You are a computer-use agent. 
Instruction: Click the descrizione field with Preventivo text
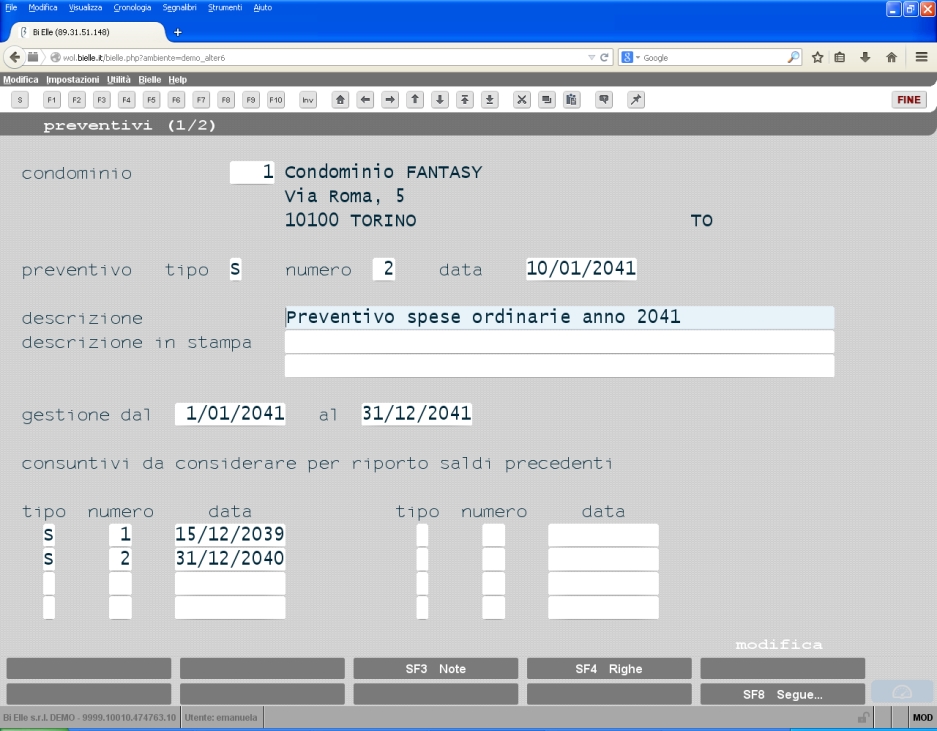coord(559,317)
